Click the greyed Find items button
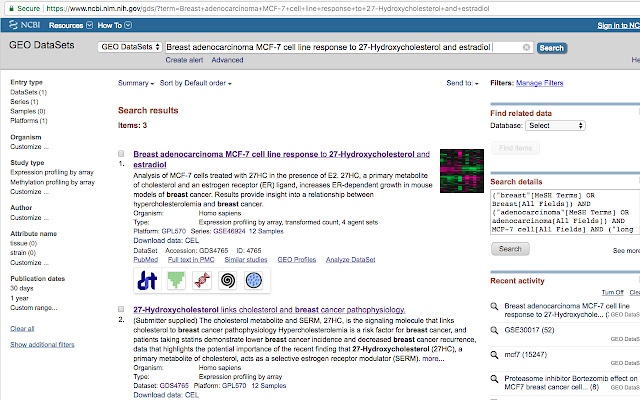This screenshot has height=400, width=640. (x=515, y=148)
